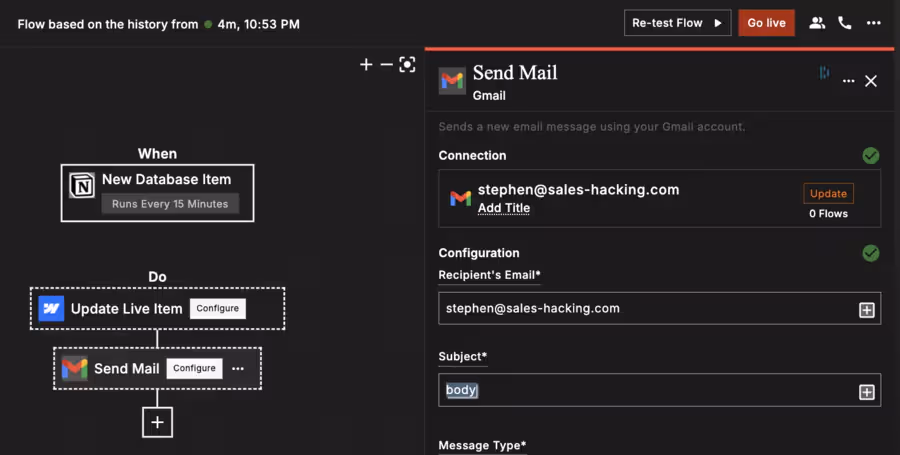
Task: Click the 'Message Type*' label
Action: 482,445
